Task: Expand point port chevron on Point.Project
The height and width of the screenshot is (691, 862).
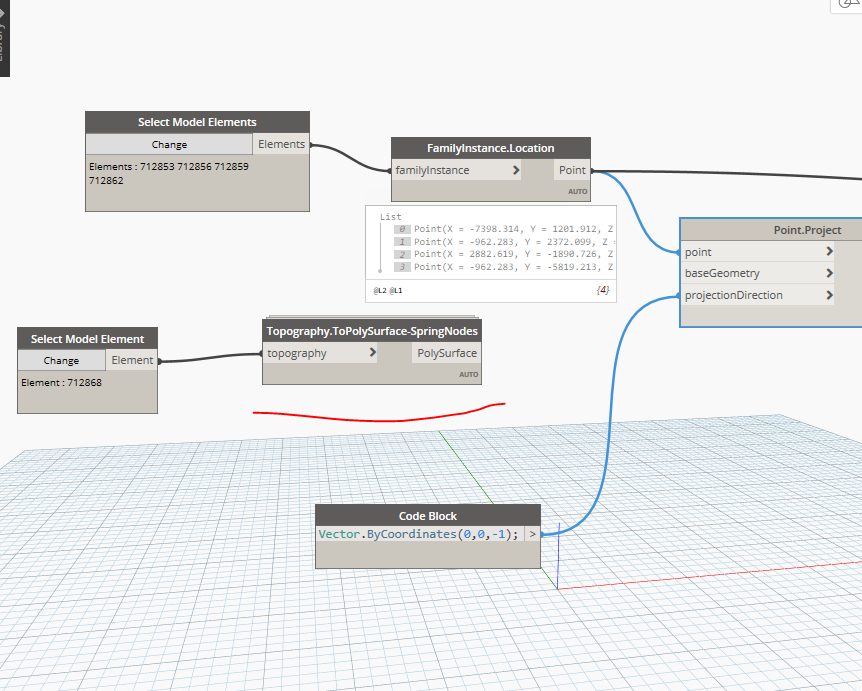Action: pyautogui.click(x=830, y=251)
